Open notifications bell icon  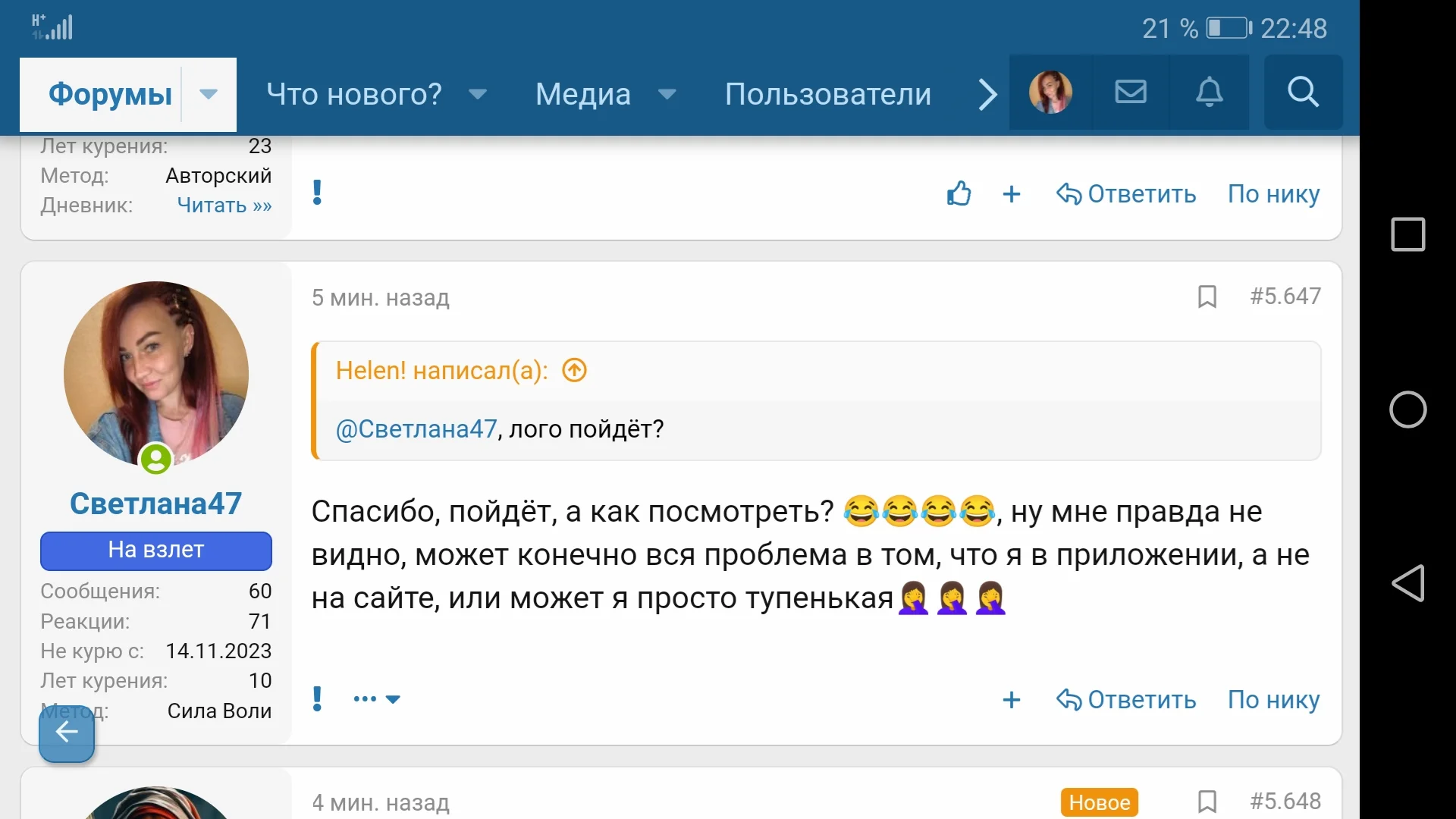(x=1209, y=93)
